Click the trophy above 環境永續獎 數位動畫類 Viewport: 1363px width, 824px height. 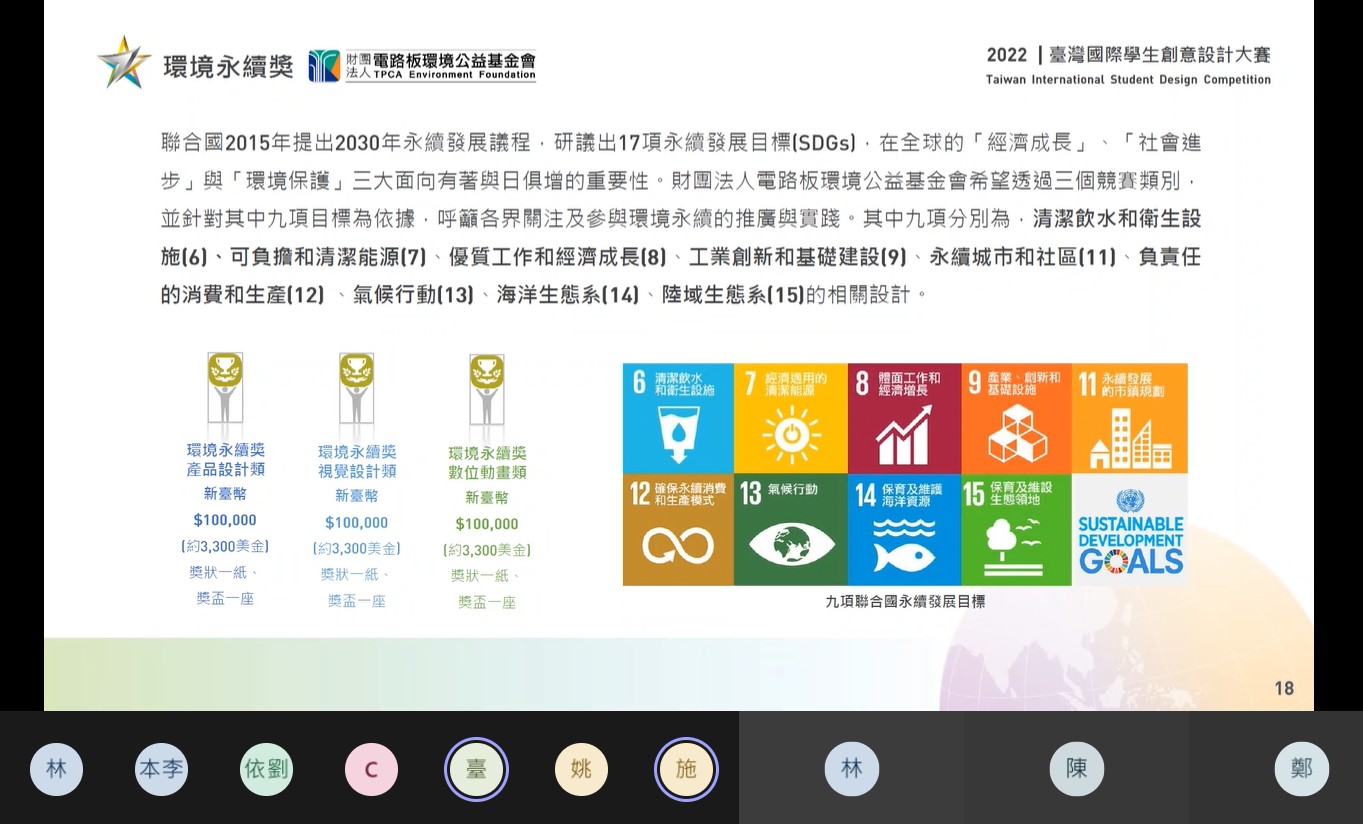[487, 374]
